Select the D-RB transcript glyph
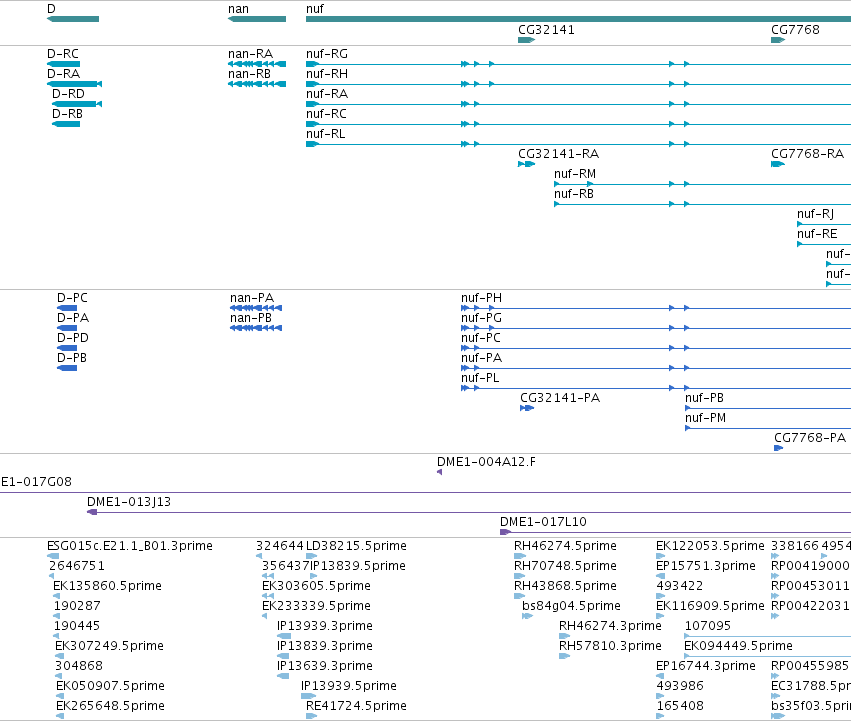Screen dimensions: 851x721 pyautogui.click(x=66, y=124)
